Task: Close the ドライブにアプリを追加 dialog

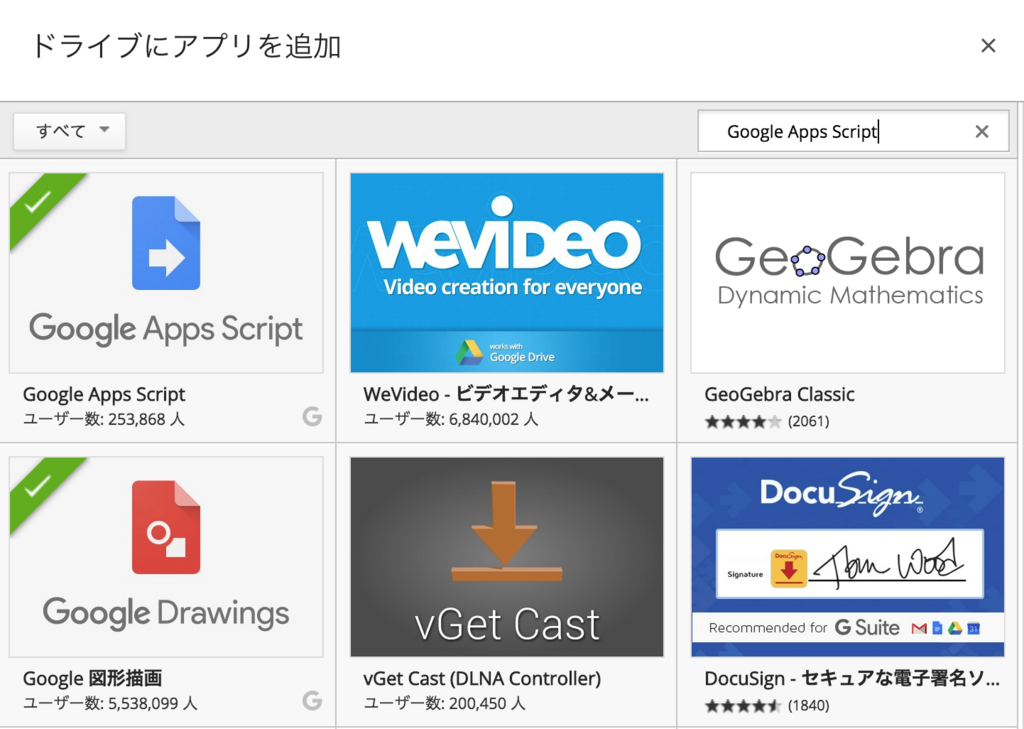Action: [x=988, y=46]
